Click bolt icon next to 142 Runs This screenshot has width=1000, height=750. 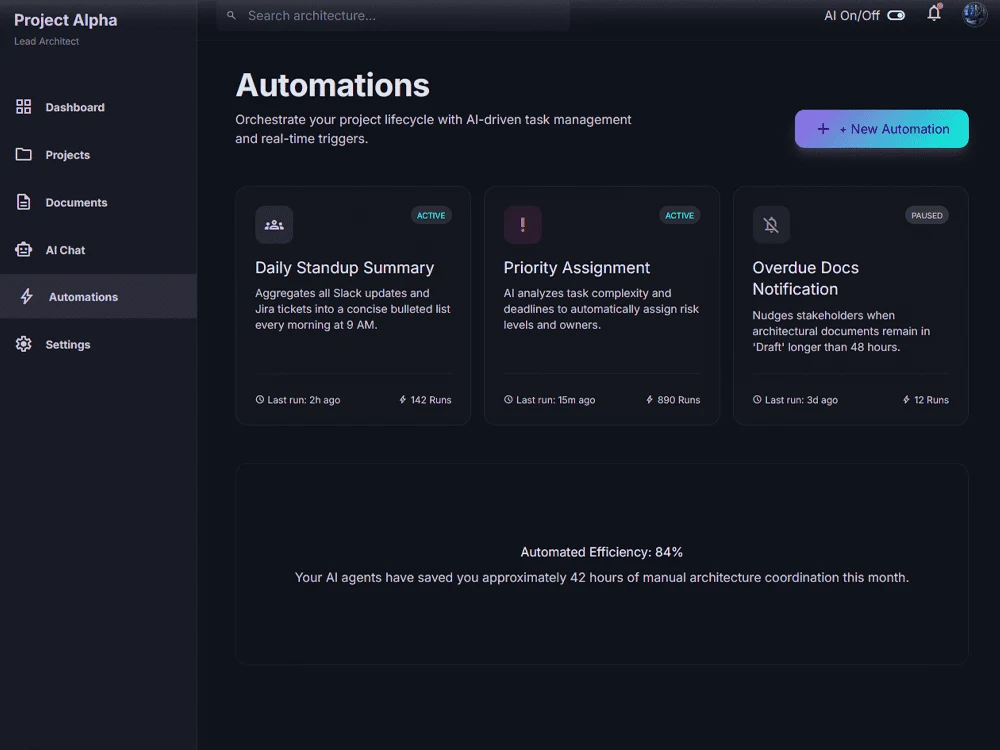coord(402,400)
